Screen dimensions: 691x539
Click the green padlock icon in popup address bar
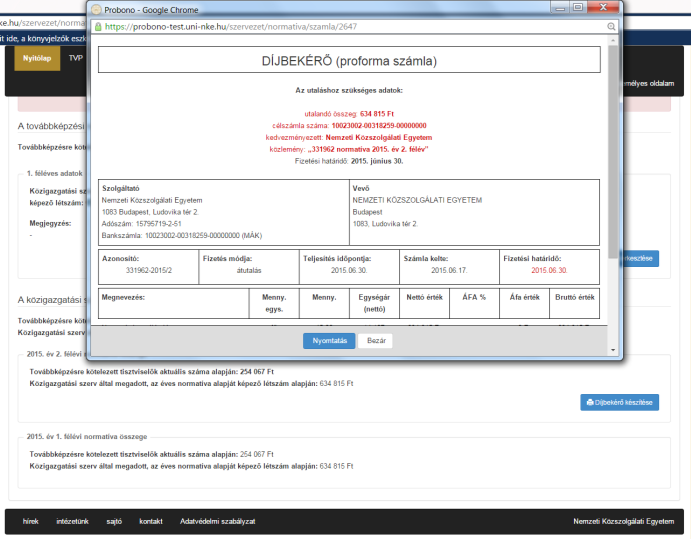[x=98, y=26]
